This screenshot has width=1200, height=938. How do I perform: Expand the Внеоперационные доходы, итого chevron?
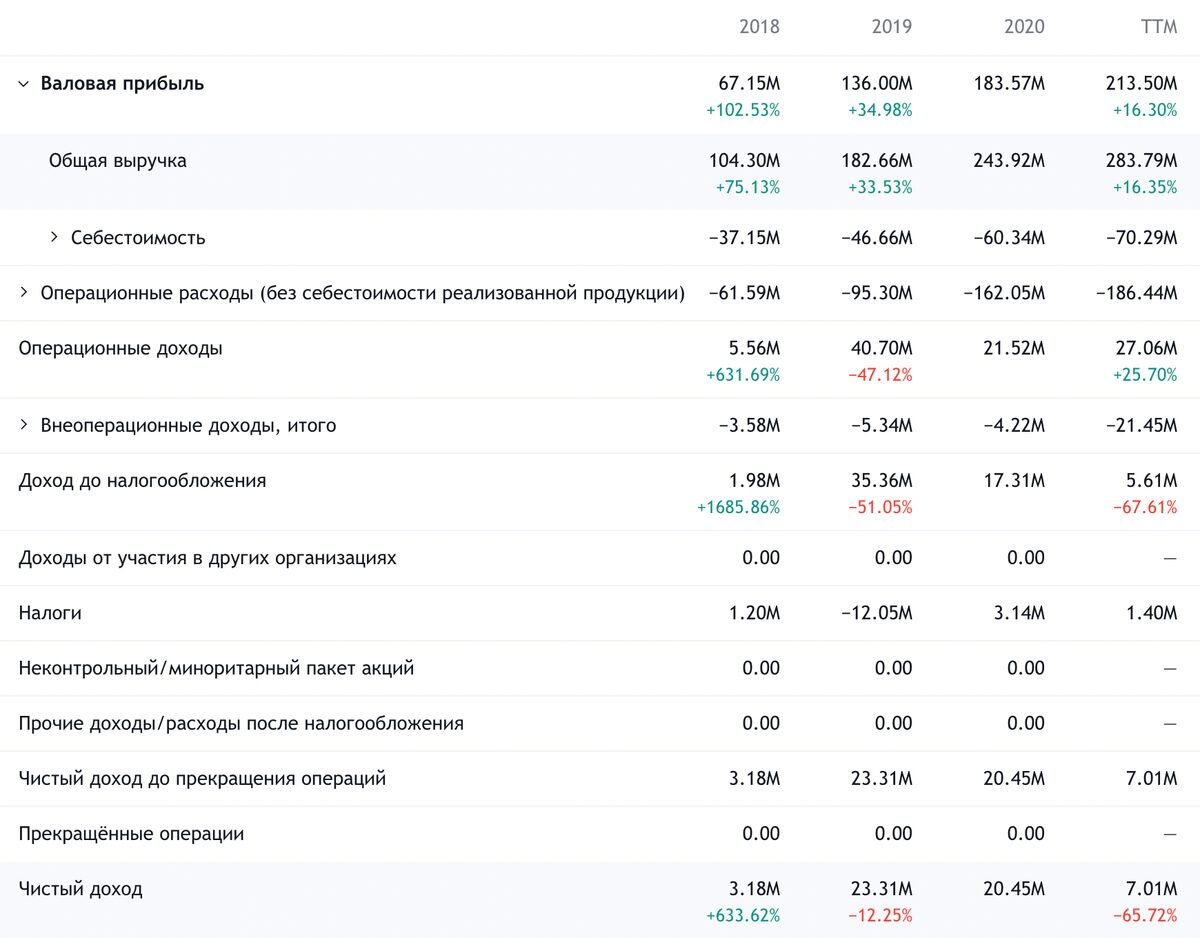tap(24, 425)
